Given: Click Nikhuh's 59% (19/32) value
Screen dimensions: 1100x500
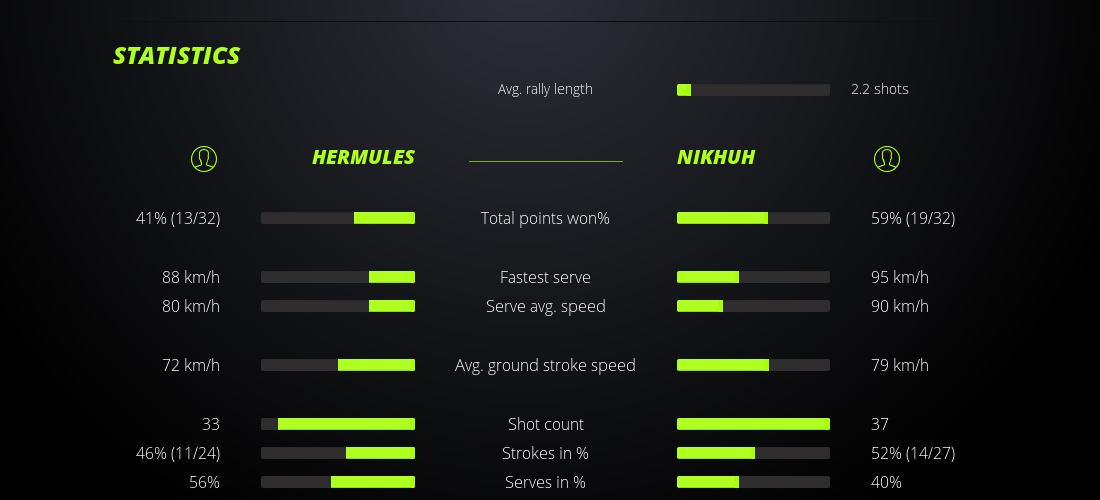Looking at the screenshot, I should [x=913, y=218].
